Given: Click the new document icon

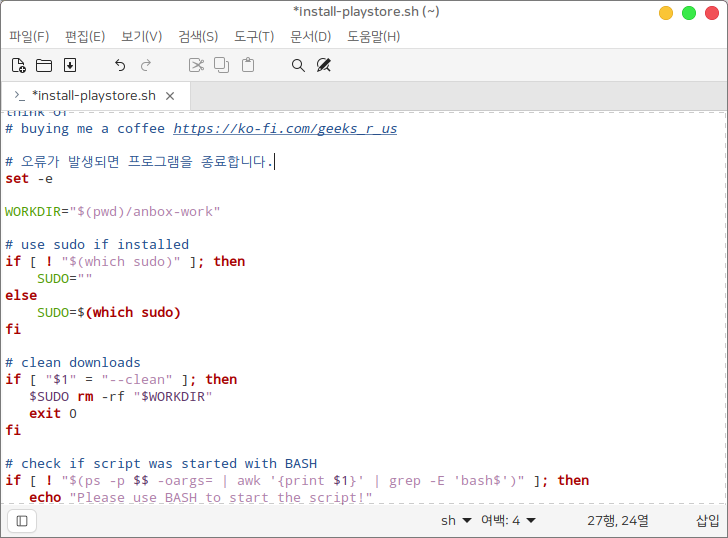Looking at the screenshot, I should (x=18, y=65).
